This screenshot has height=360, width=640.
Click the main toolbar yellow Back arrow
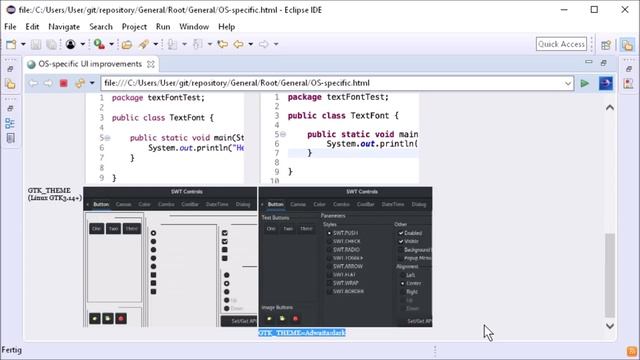(238, 44)
